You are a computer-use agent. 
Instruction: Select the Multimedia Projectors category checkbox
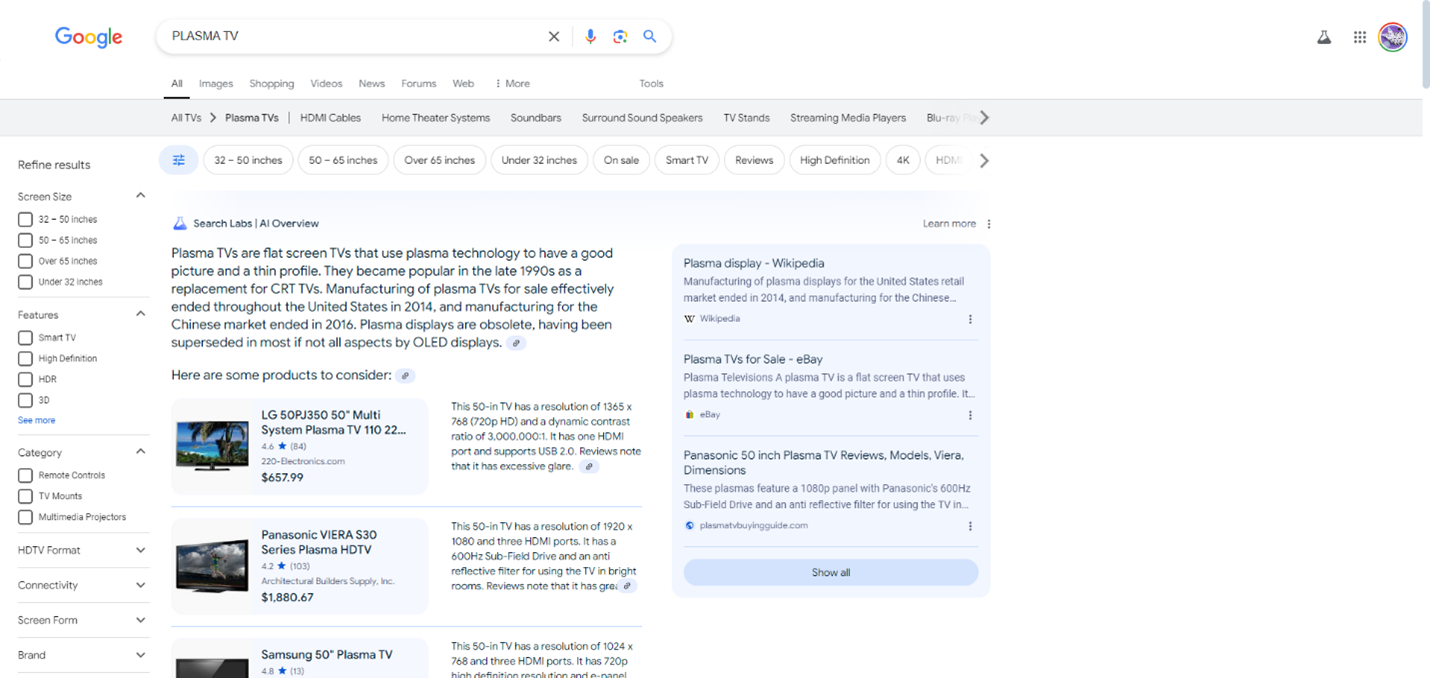(26, 517)
